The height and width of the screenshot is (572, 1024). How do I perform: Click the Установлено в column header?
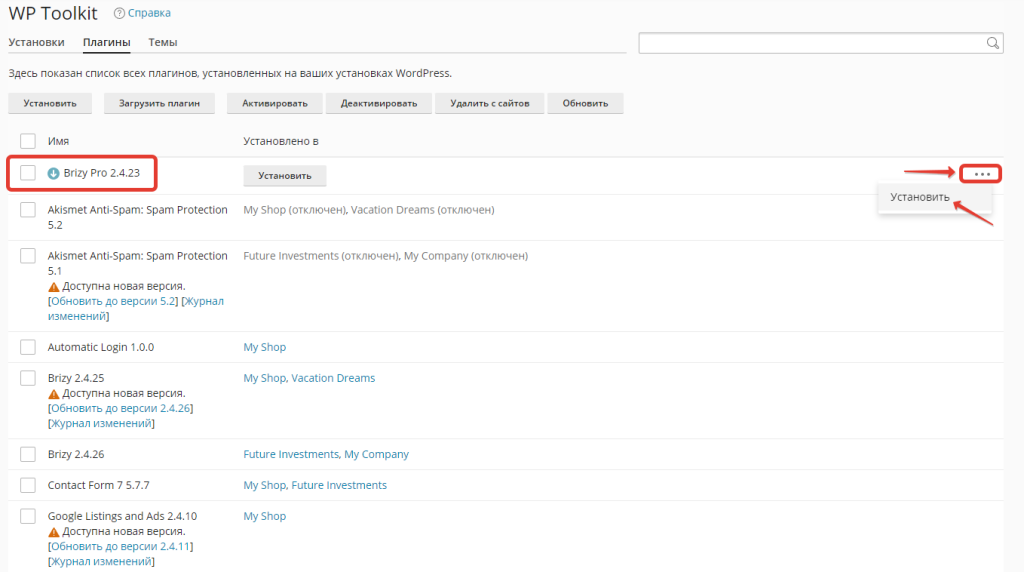(281, 141)
